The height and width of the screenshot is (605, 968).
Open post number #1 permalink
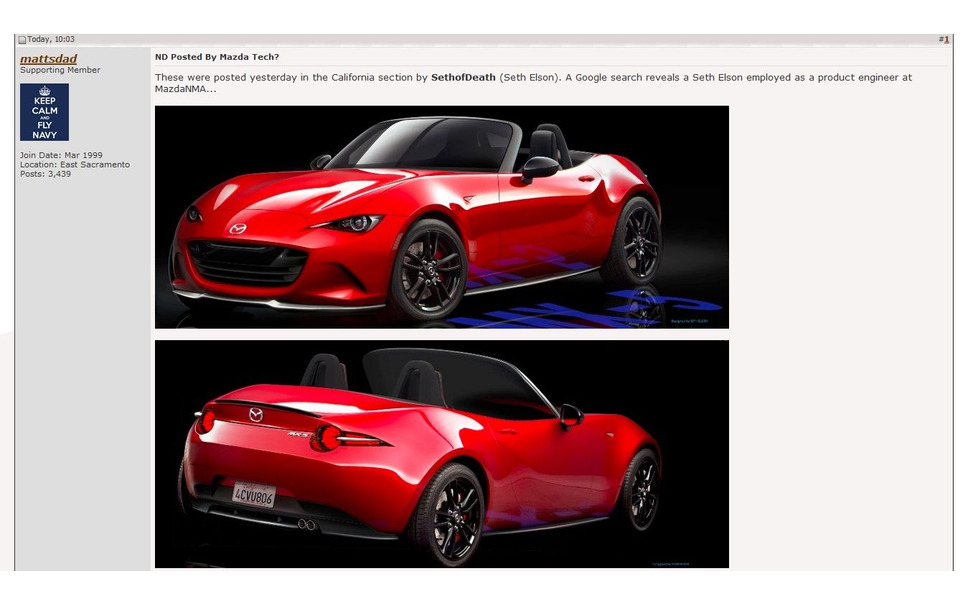point(944,40)
